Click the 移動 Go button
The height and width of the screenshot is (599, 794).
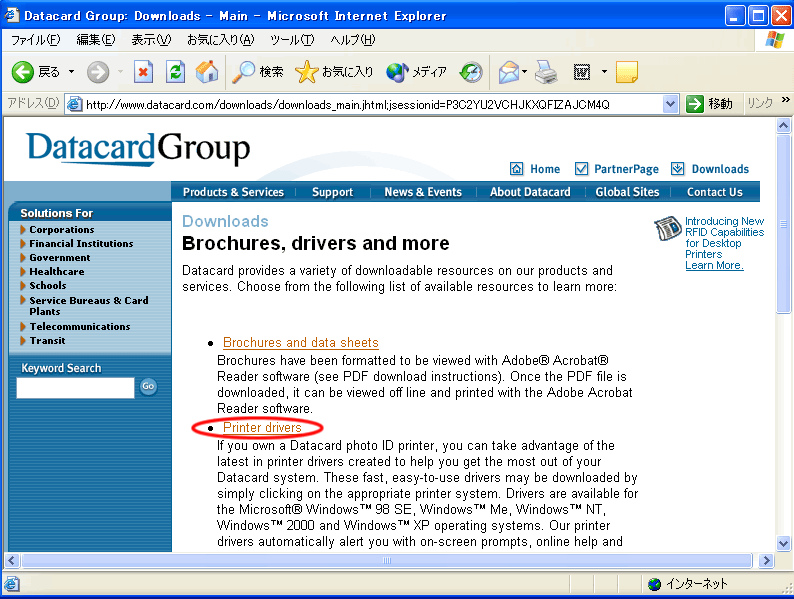pyautogui.click(x=710, y=104)
